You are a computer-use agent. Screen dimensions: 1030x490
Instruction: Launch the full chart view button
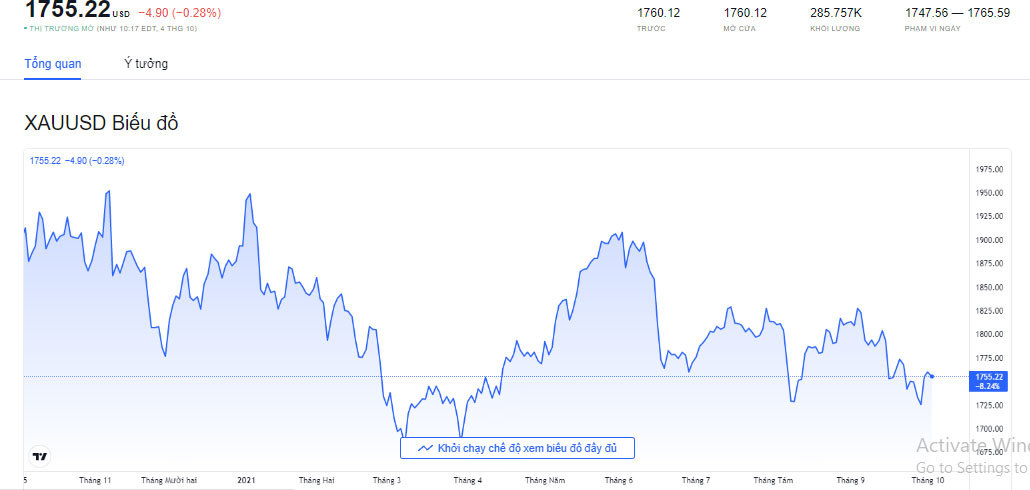click(x=517, y=448)
